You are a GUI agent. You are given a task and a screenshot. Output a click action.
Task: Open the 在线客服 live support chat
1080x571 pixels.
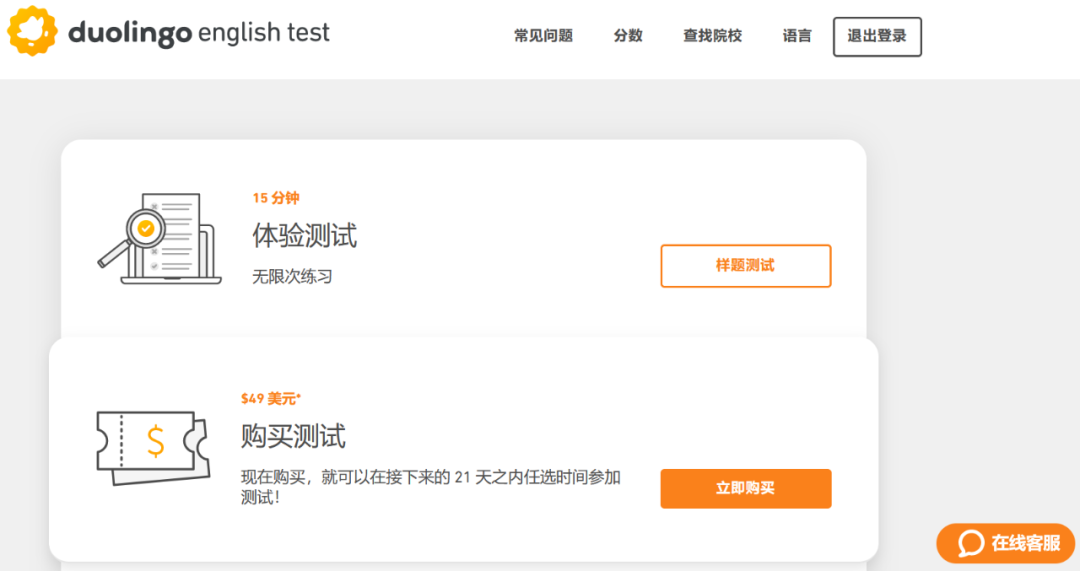(1024, 543)
